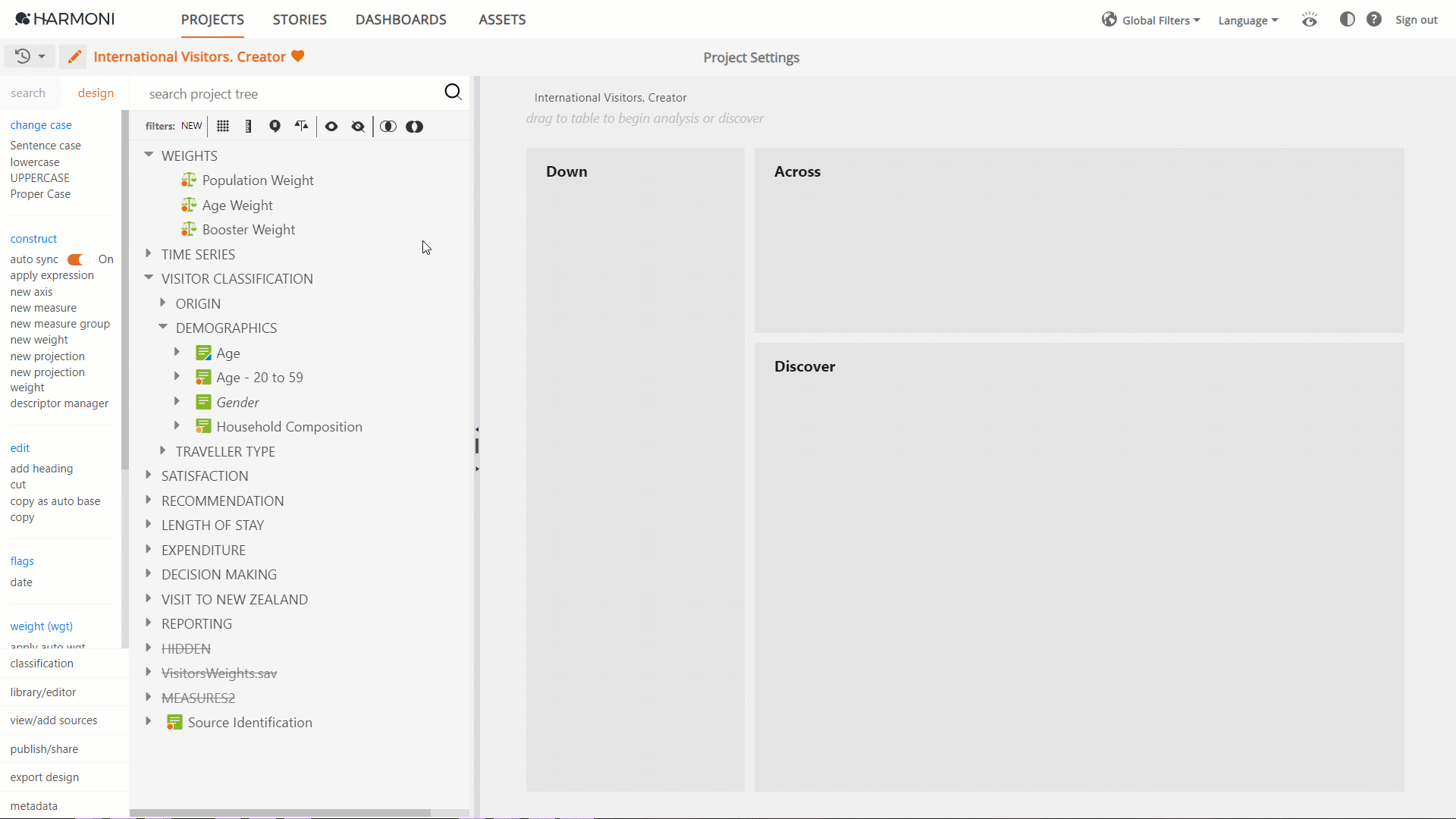Collapse the DEMOGRAPHICS folder
Image resolution: width=1456 pixels, height=819 pixels.
click(163, 327)
